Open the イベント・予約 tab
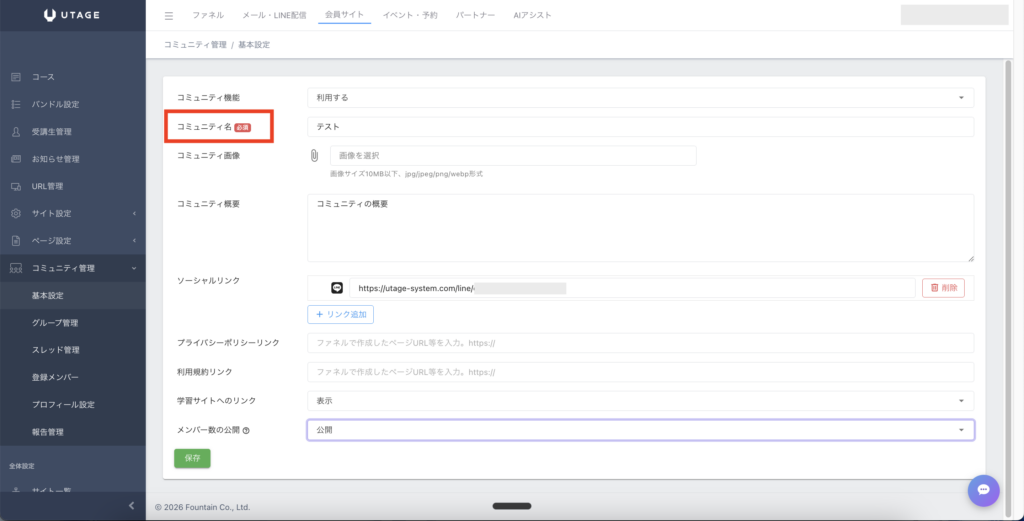This screenshot has height=521, width=1024. point(410,15)
